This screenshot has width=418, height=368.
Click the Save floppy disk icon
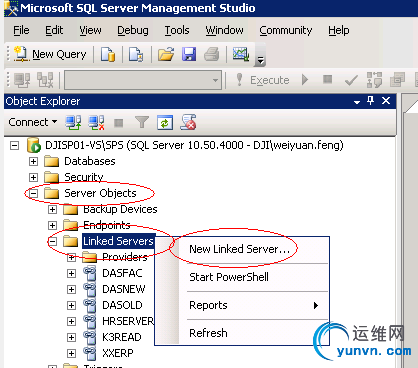(189, 54)
